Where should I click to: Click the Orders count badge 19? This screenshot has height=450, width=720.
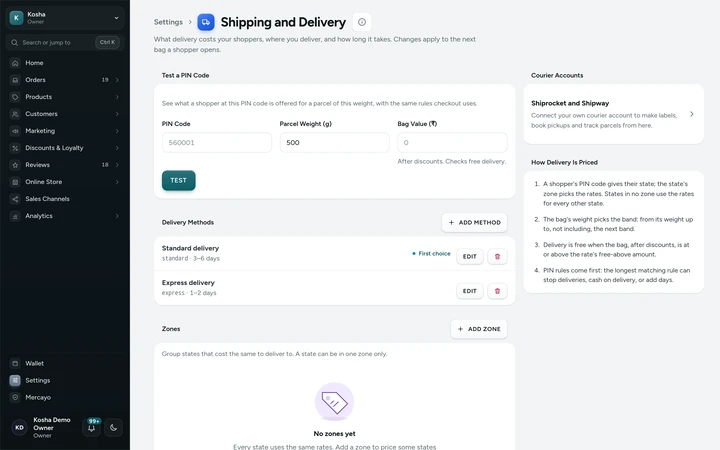tap(105, 80)
